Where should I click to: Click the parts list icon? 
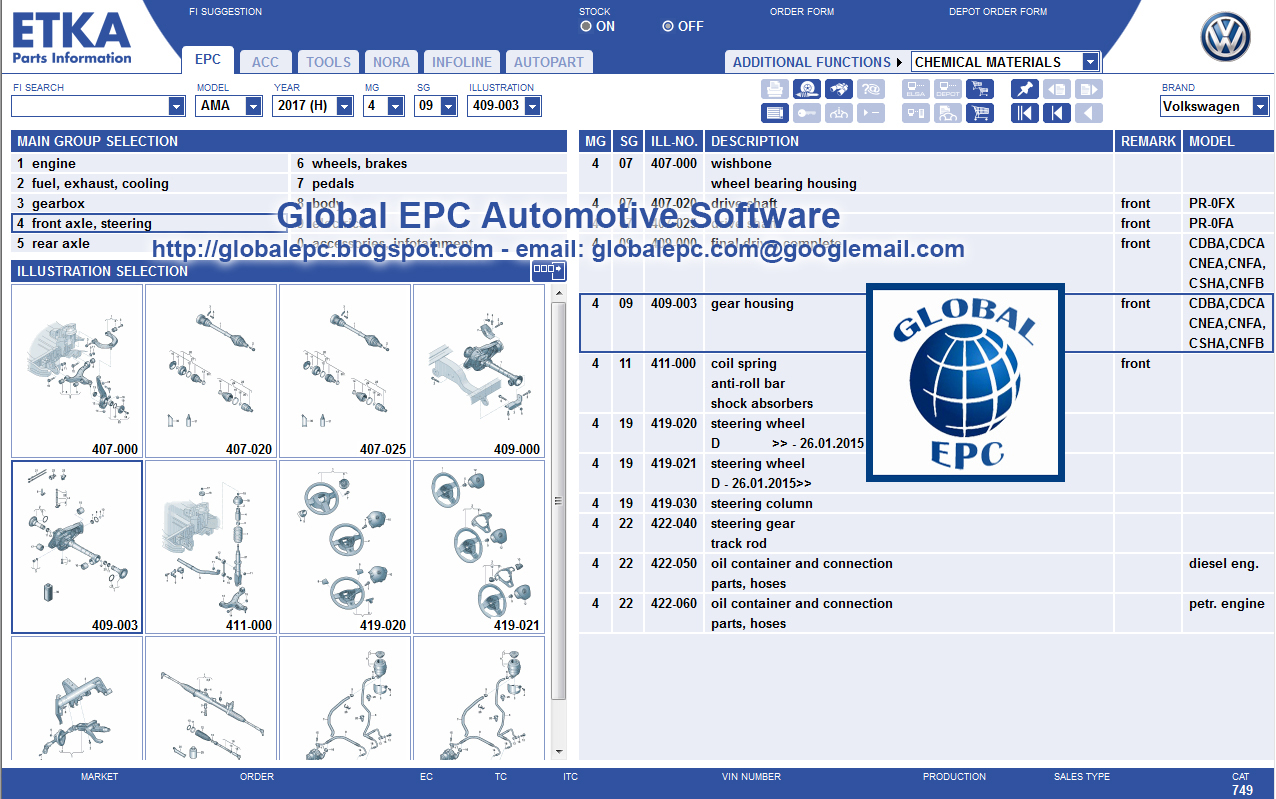click(775, 112)
